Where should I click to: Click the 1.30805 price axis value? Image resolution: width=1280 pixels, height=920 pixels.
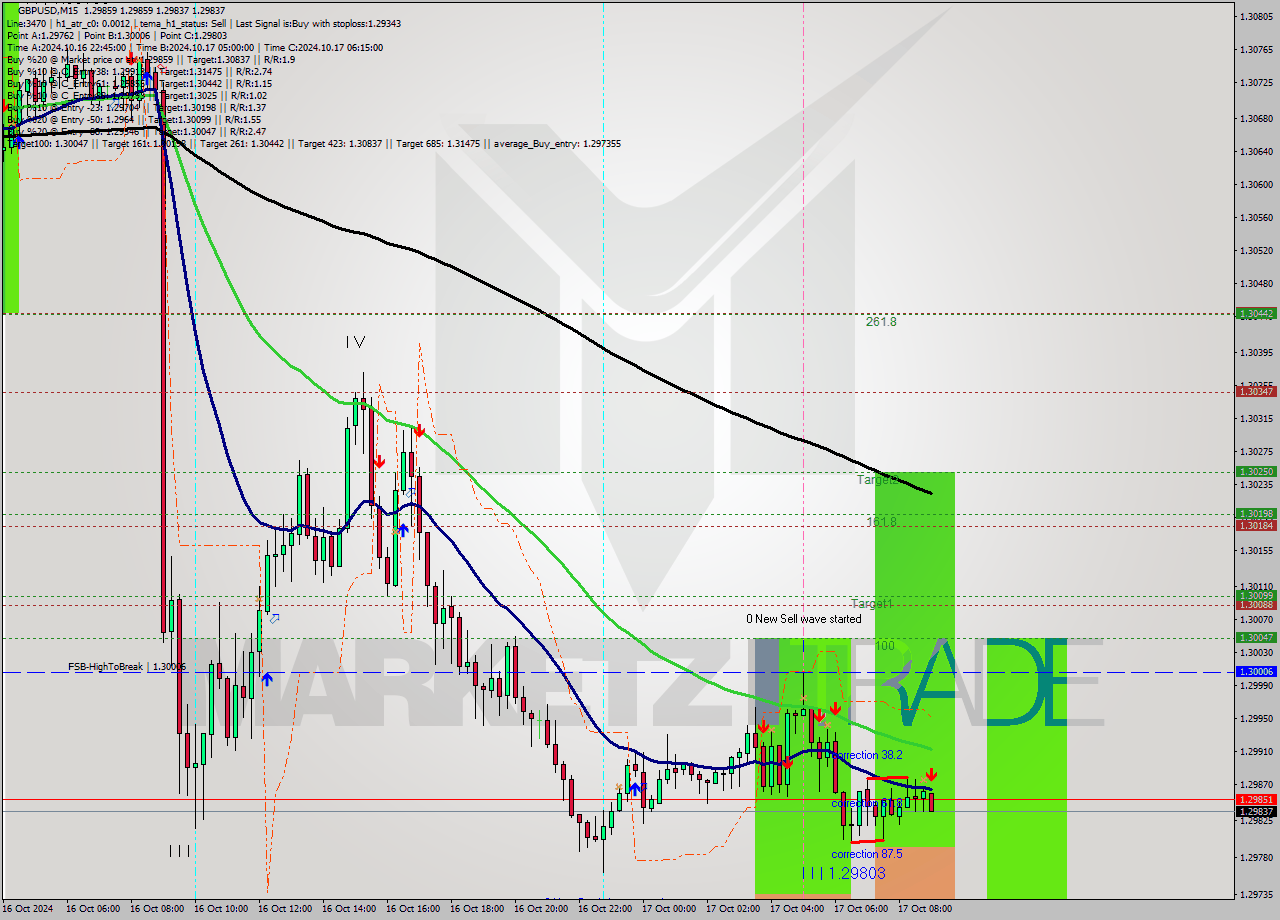(x=1255, y=17)
